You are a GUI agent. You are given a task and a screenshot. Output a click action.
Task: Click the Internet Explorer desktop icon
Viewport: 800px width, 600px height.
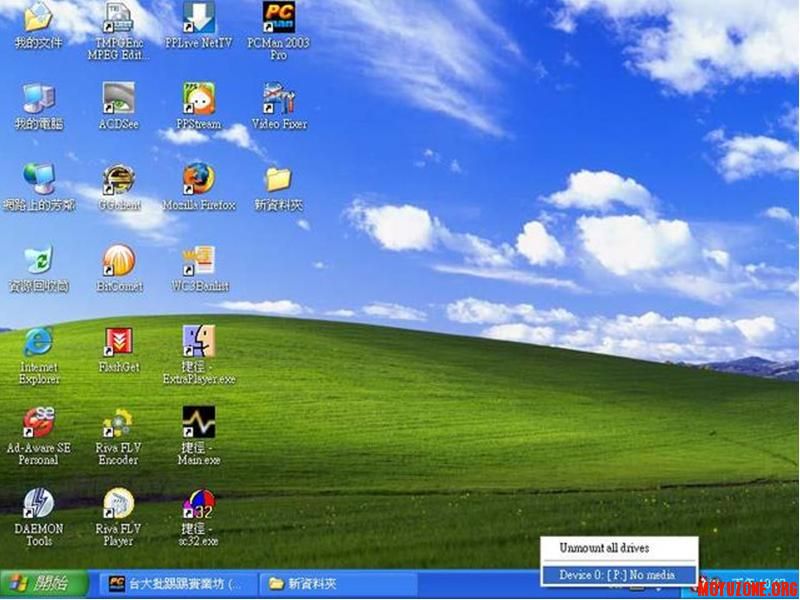38,342
